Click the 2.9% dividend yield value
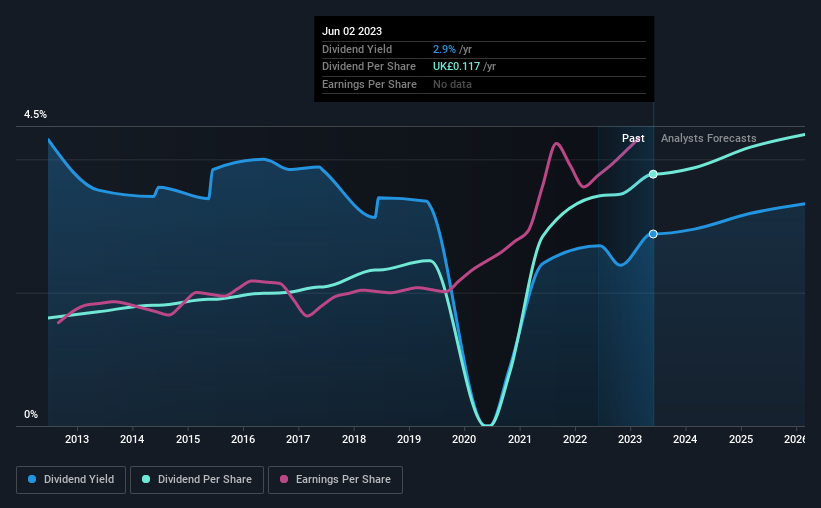 point(444,49)
